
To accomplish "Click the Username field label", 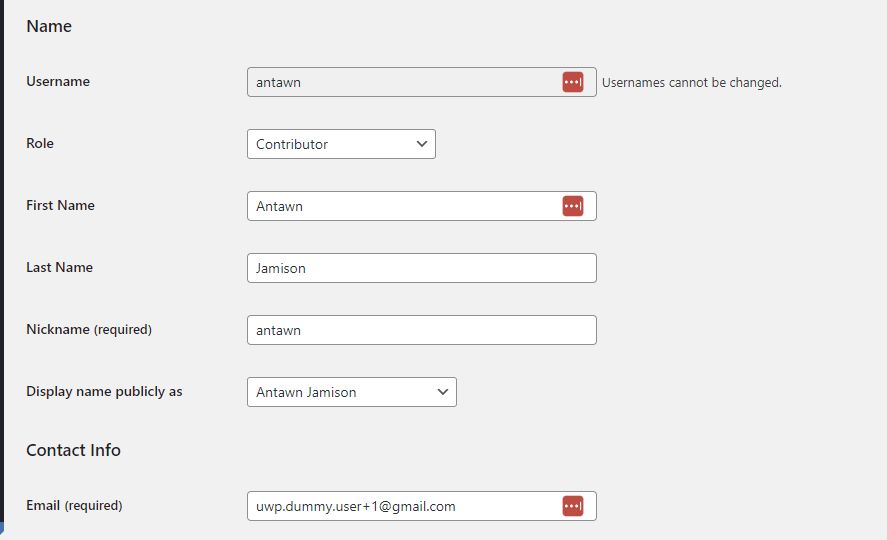I will tap(58, 82).
